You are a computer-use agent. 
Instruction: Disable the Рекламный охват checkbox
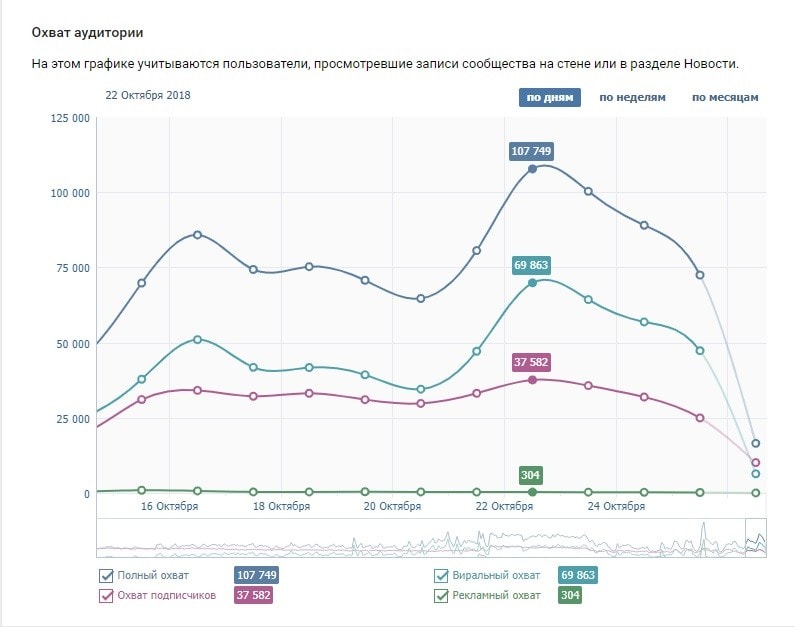[x=441, y=595]
